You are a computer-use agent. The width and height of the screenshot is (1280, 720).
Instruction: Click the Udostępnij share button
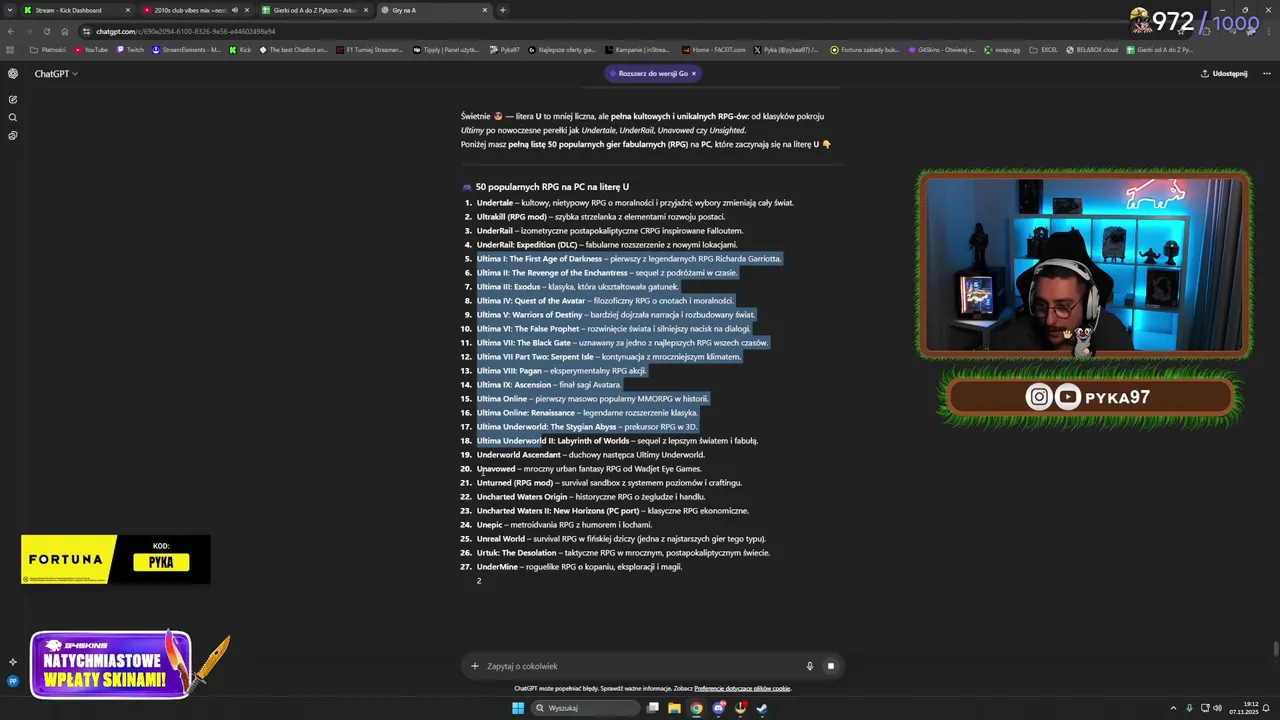[1224, 73]
